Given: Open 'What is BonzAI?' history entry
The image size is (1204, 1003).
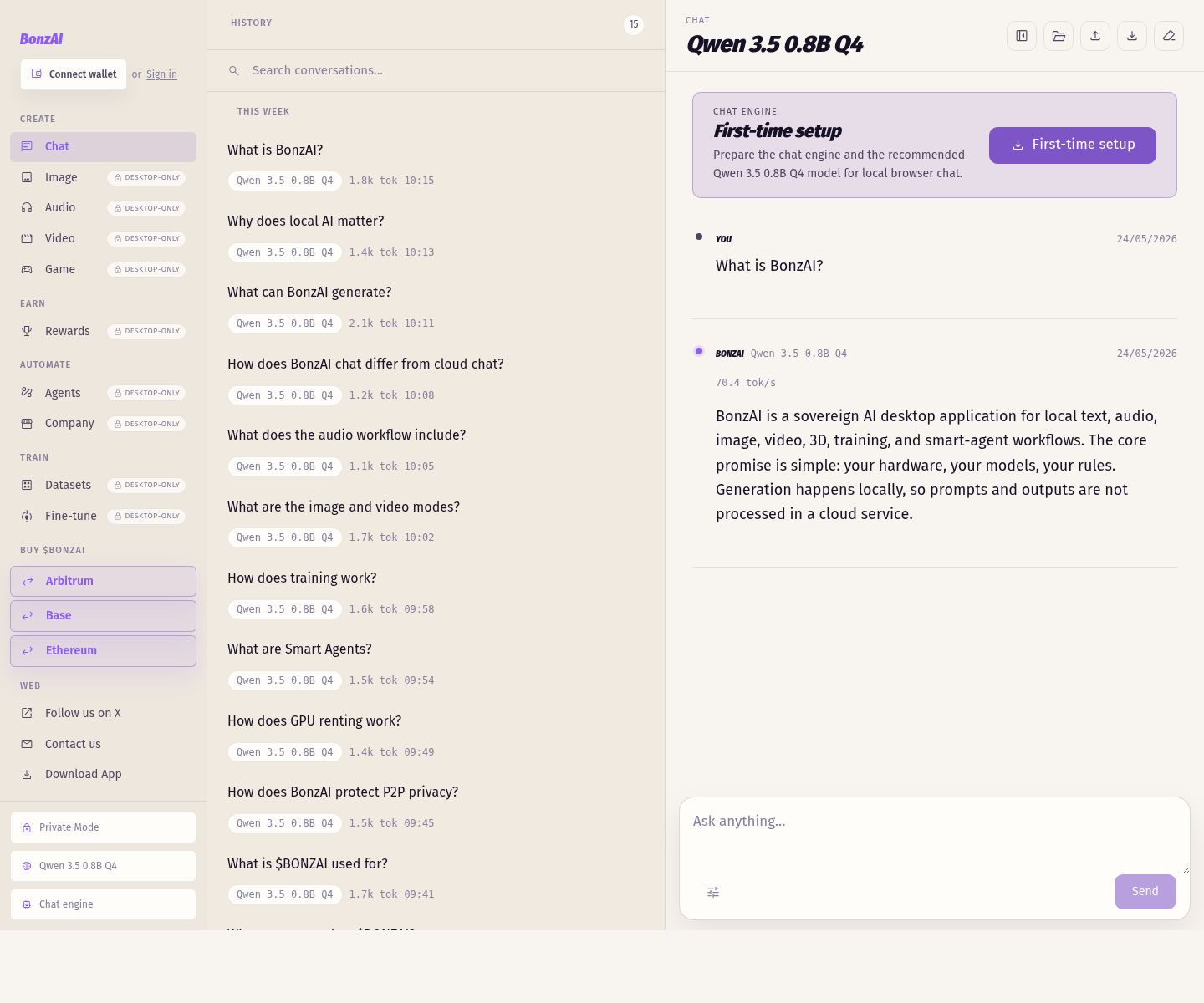Looking at the screenshot, I should [x=436, y=165].
